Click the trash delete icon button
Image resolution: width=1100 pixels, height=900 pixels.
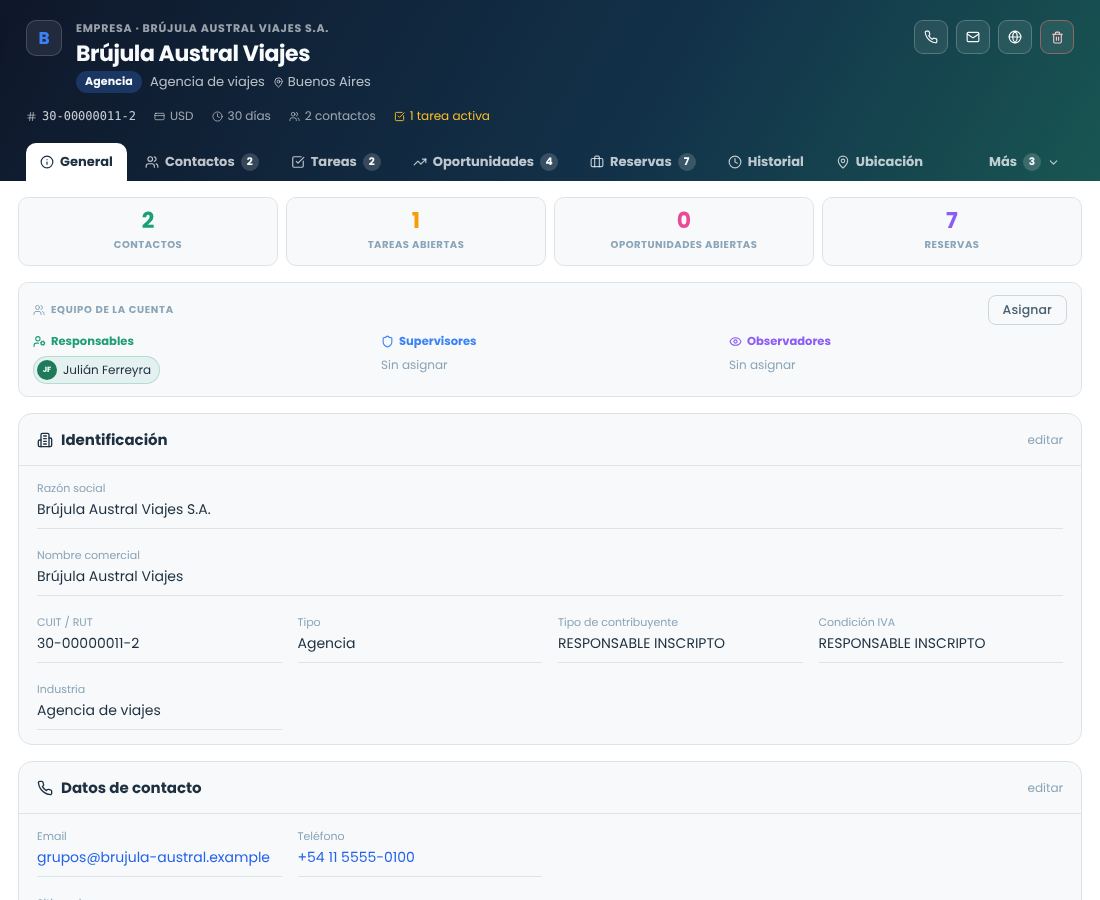coord(1057,37)
